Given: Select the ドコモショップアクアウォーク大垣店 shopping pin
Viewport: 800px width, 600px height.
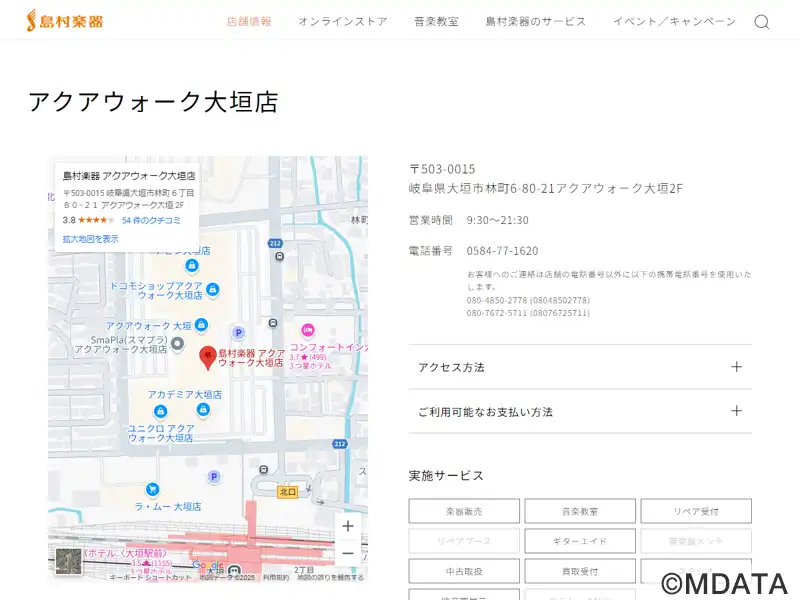Looking at the screenshot, I should click(213, 289).
